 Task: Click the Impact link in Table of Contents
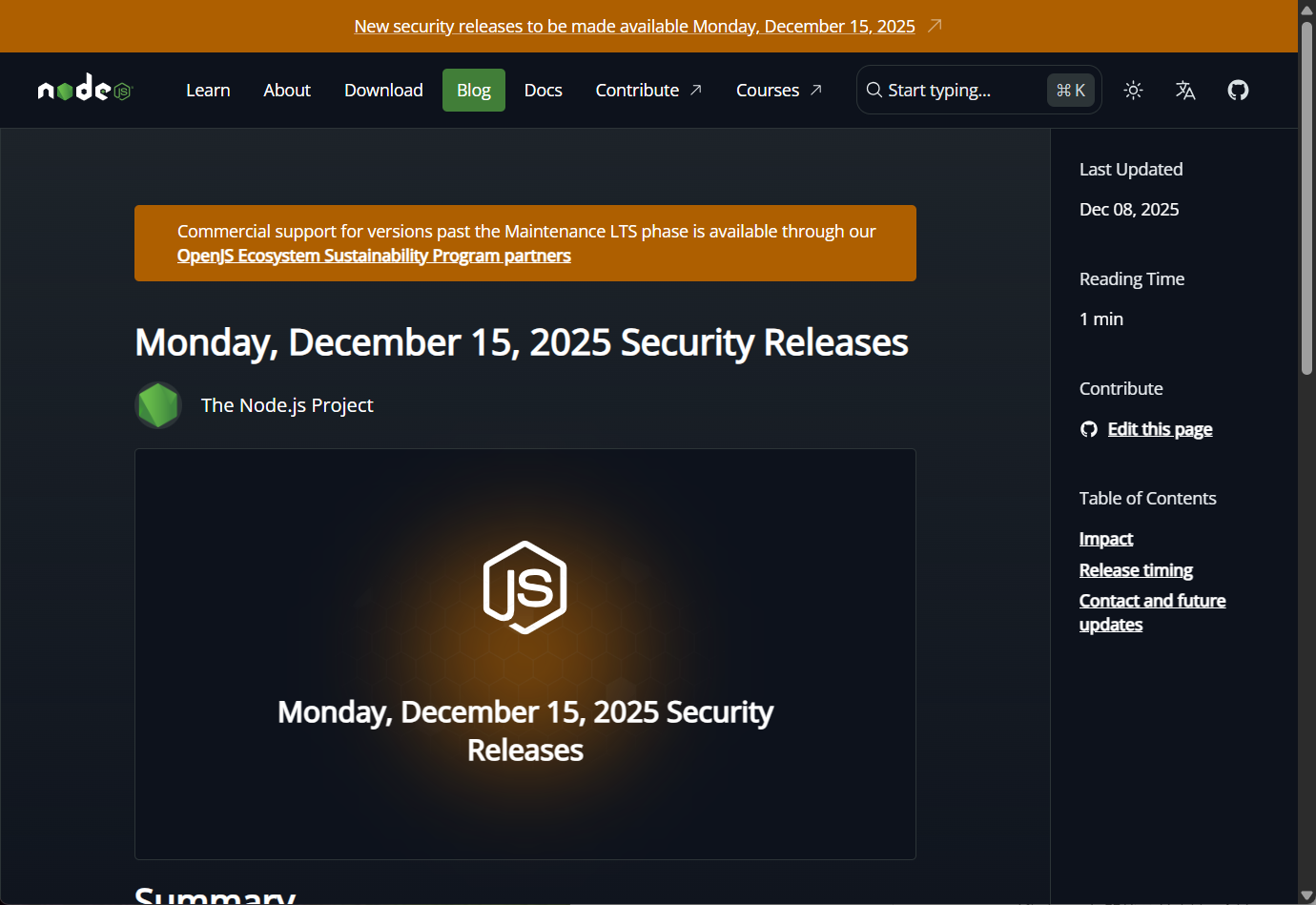coord(1105,538)
